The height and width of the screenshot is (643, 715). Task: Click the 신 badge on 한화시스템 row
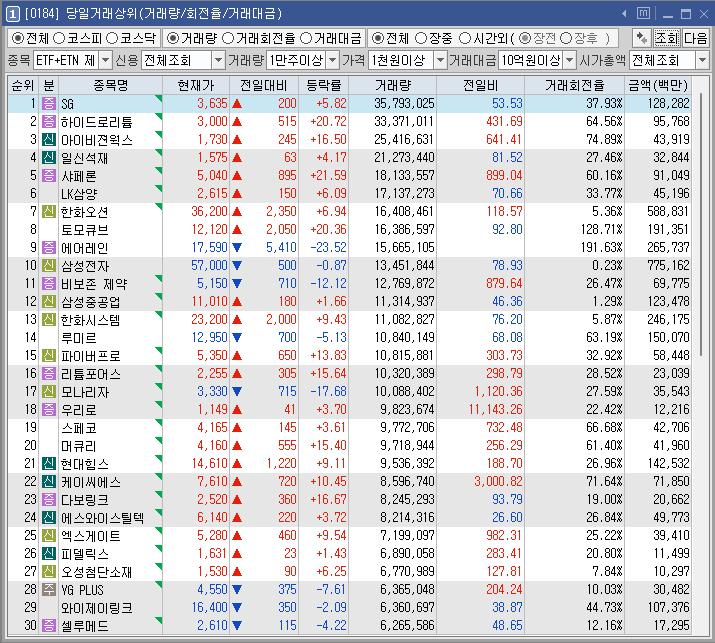coord(49,320)
